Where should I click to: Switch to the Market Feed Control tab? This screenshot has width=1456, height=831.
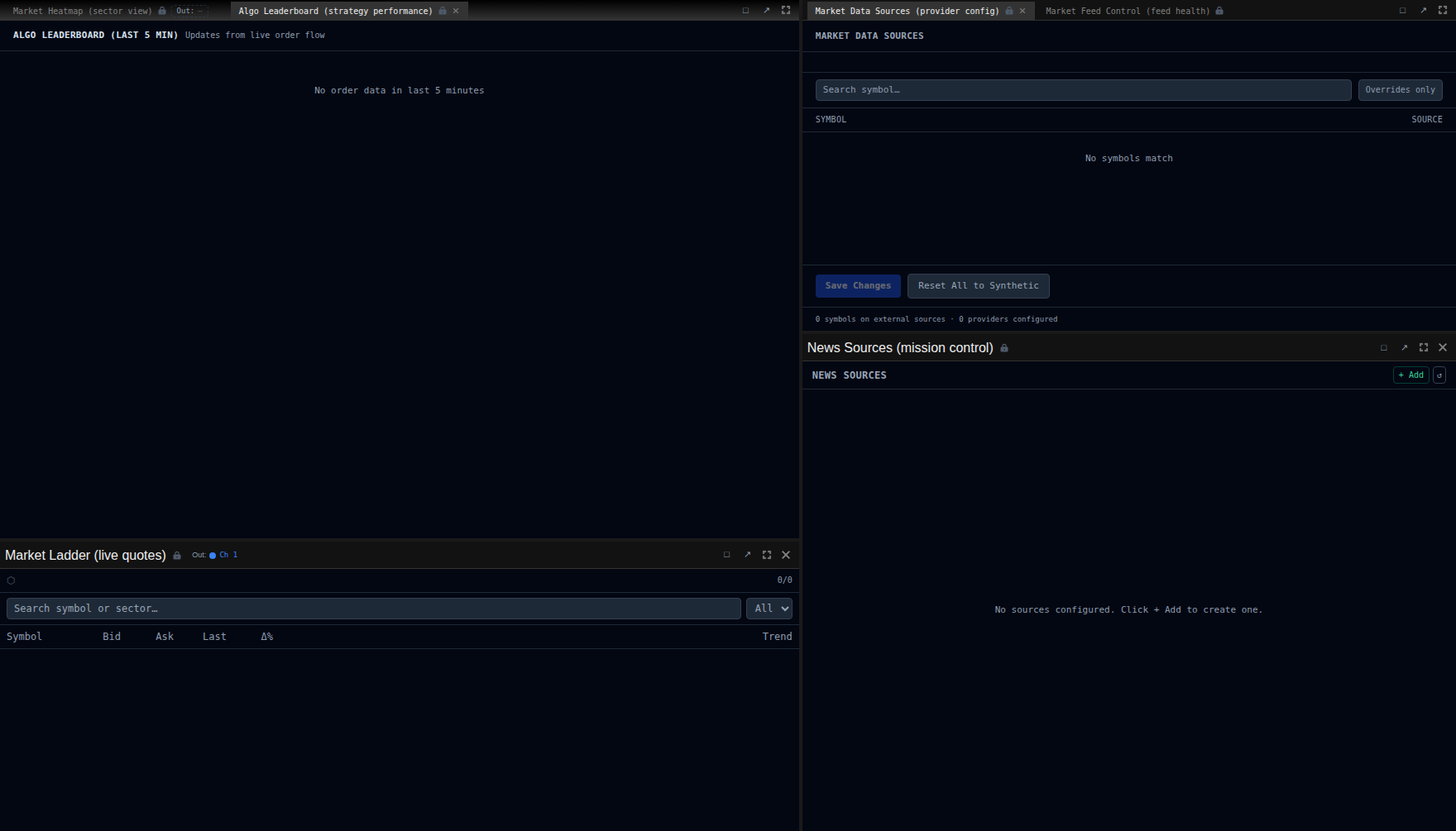1127,11
